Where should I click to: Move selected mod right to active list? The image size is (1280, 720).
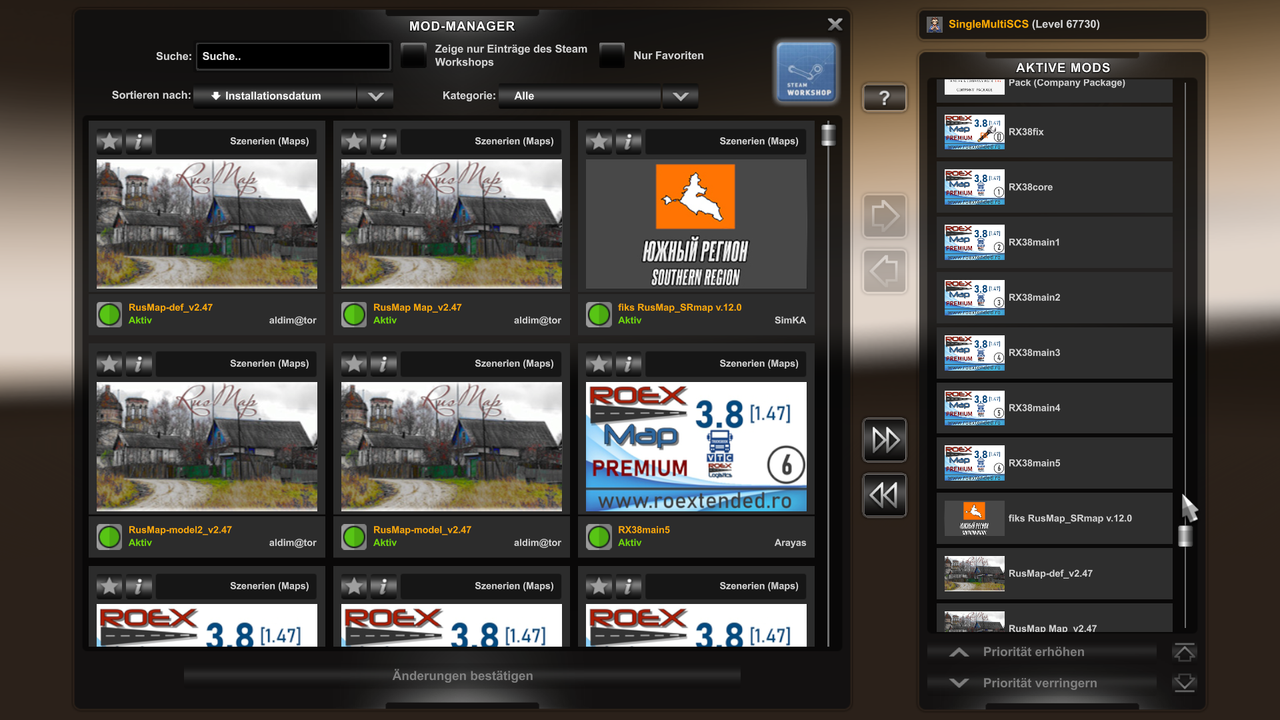point(884,216)
